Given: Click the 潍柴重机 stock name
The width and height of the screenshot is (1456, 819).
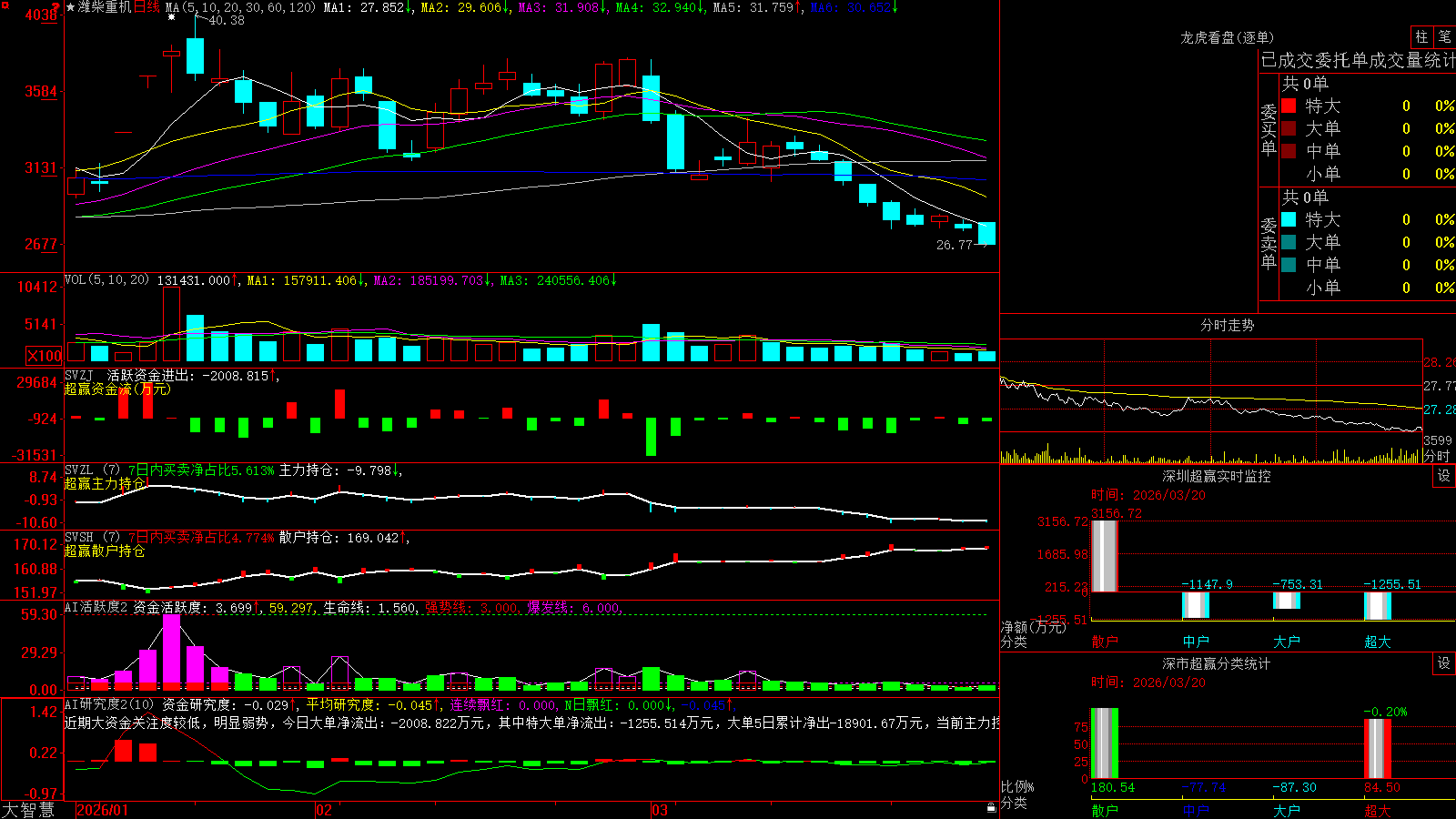Looking at the screenshot, I should tap(105, 7).
